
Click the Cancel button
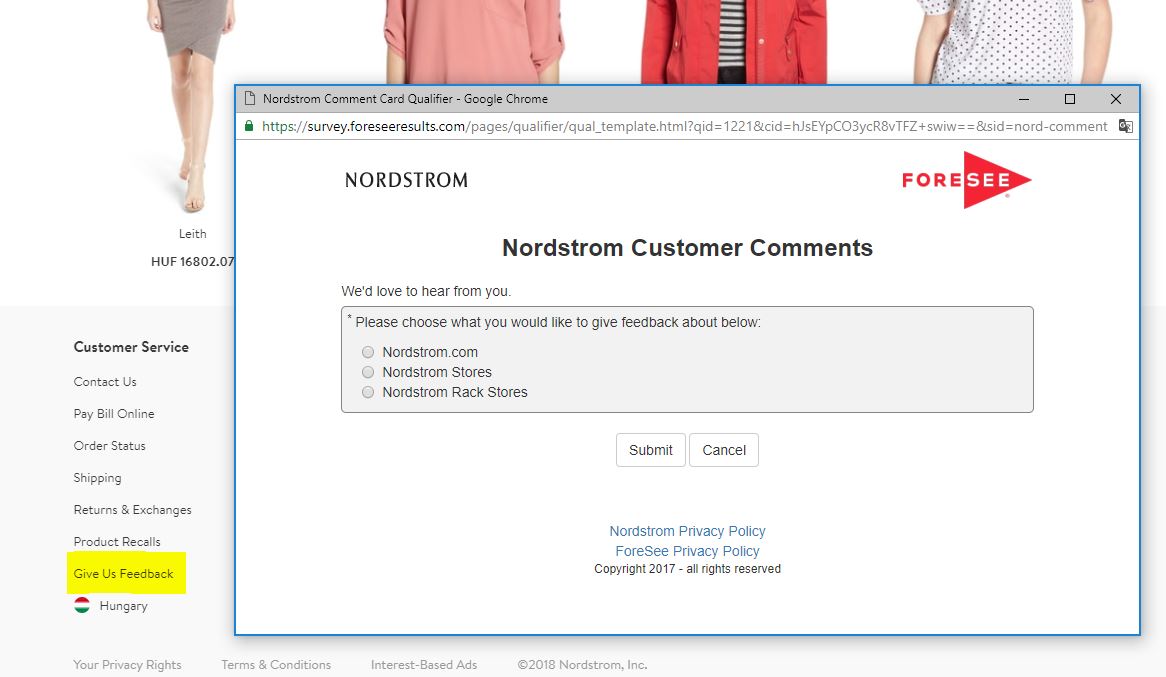click(723, 450)
